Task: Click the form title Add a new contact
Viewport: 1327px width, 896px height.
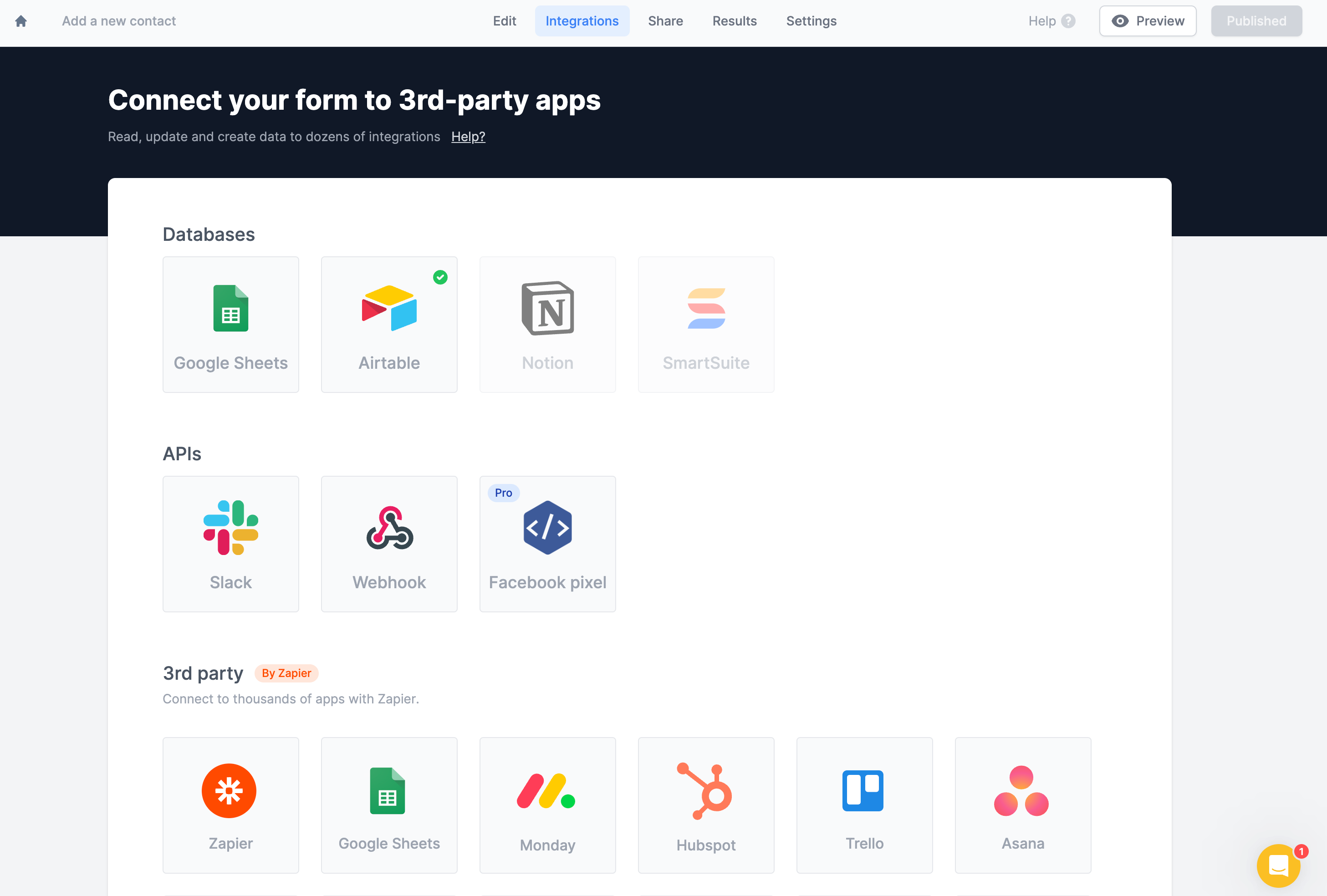Action: point(119,21)
